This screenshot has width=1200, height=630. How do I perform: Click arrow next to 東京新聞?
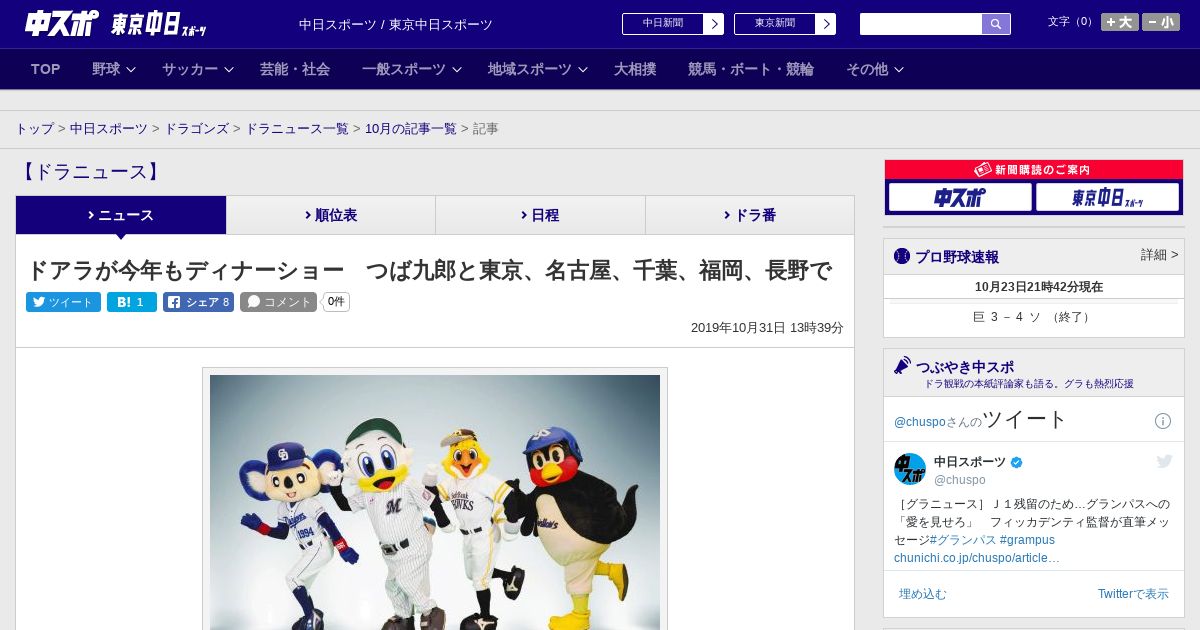coord(826,24)
